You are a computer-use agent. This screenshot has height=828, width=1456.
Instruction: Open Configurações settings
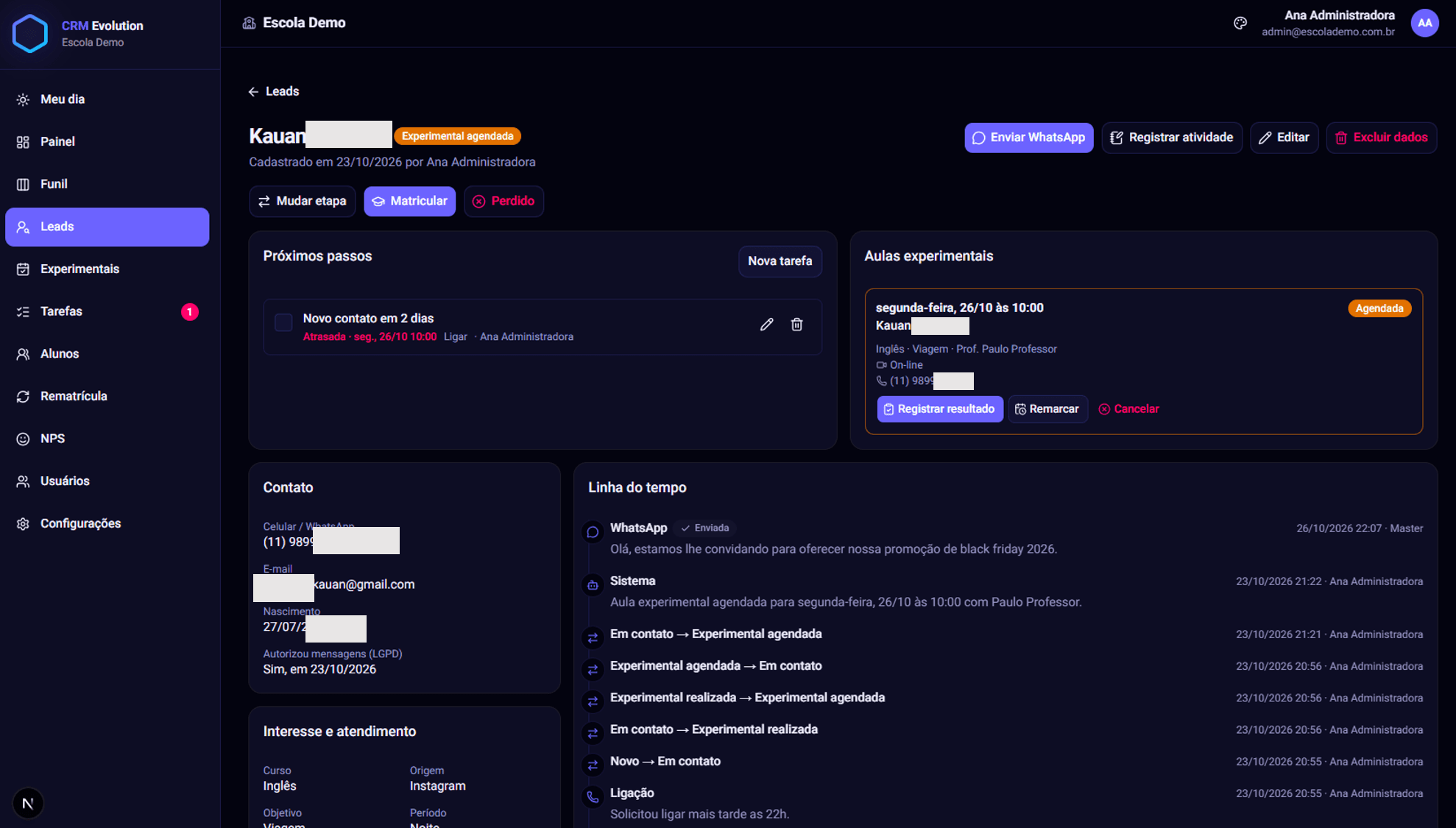point(107,524)
